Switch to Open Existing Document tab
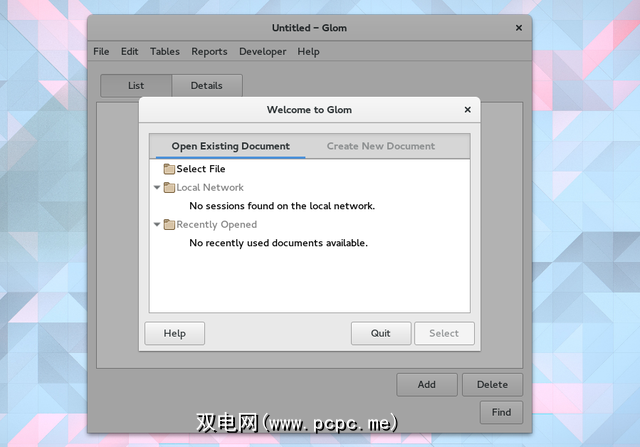The width and height of the screenshot is (640, 447). click(231, 146)
